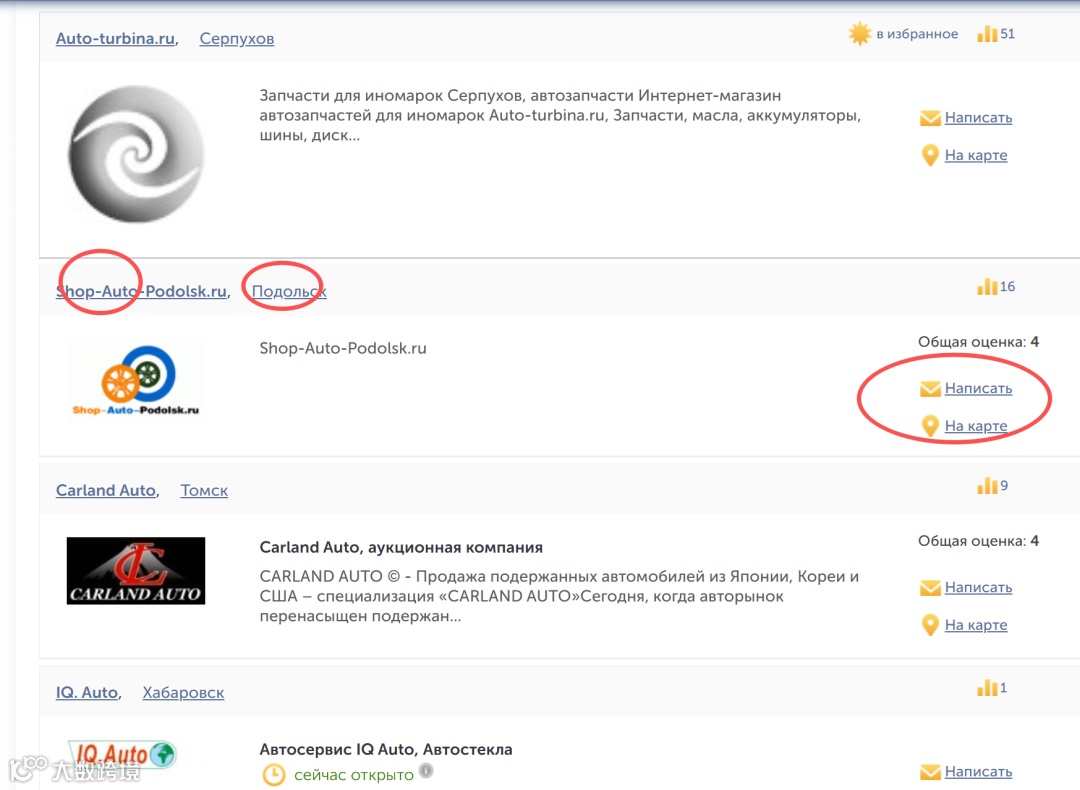
Task: Open the CARLAND AUTO logo thumbnail
Action: pos(136,571)
